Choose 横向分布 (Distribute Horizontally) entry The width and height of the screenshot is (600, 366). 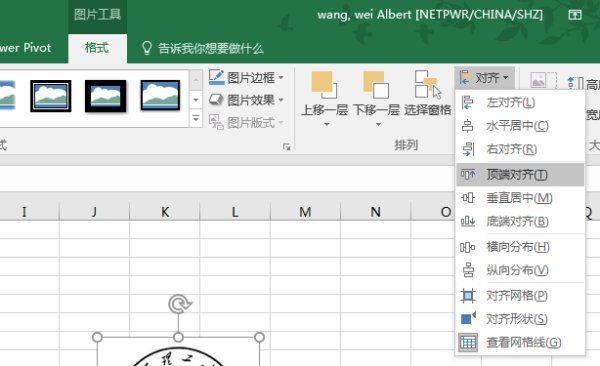pos(520,247)
